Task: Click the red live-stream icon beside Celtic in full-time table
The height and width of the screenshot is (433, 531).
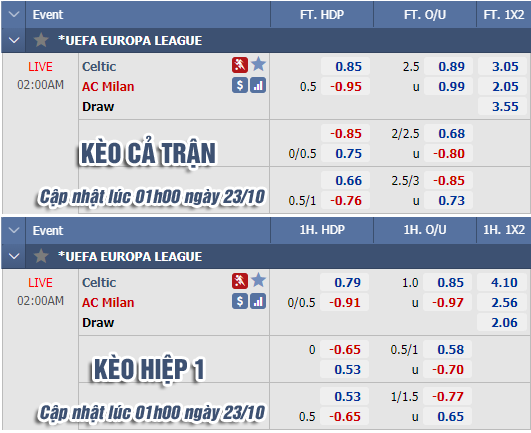Action: tap(240, 65)
